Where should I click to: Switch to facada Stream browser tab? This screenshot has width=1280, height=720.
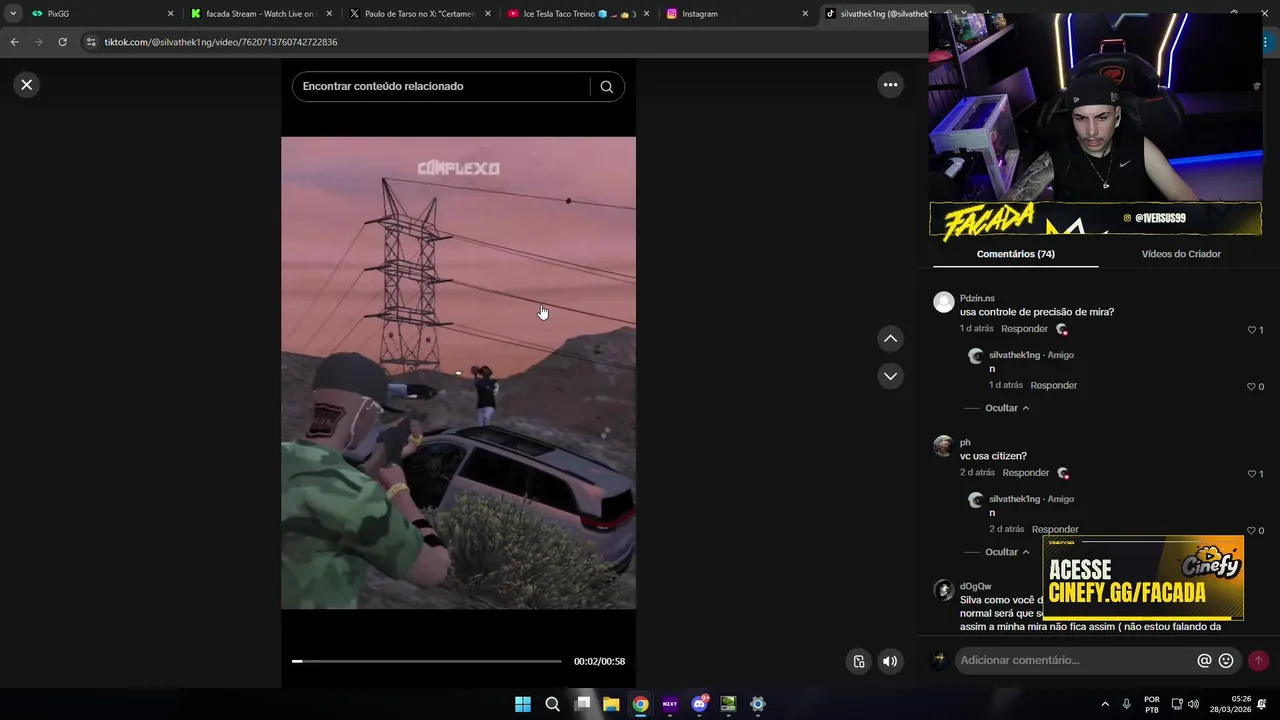coord(260,14)
